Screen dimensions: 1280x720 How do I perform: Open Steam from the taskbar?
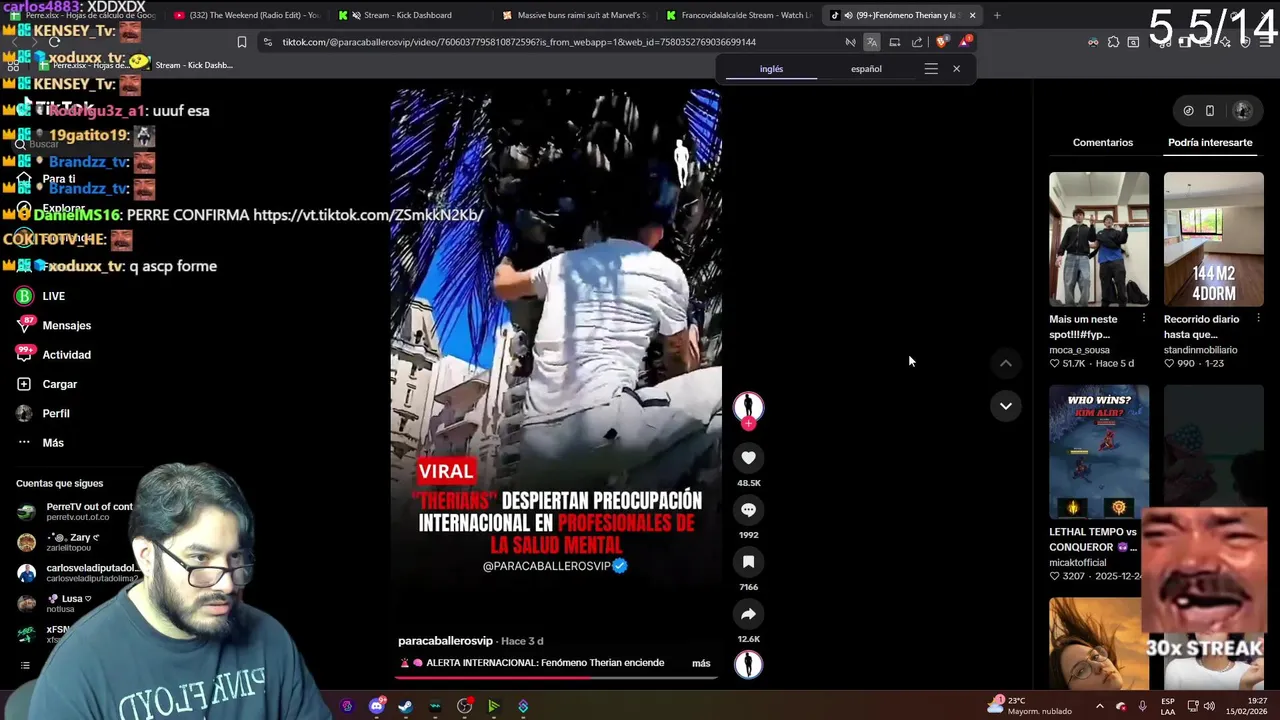(x=405, y=706)
